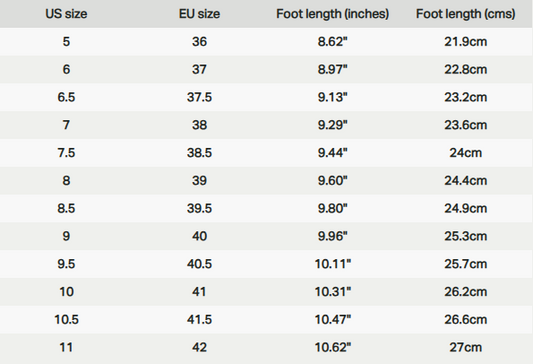Click the EU size column header

click(200, 14)
